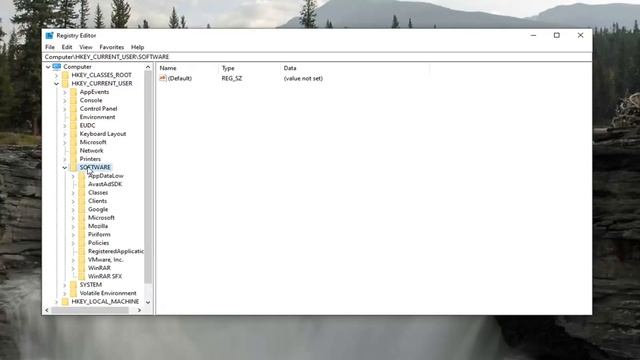The image size is (640, 360).
Task: Click the HKEY_CLASSES_ROOT folder icon
Action: tap(65, 75)
